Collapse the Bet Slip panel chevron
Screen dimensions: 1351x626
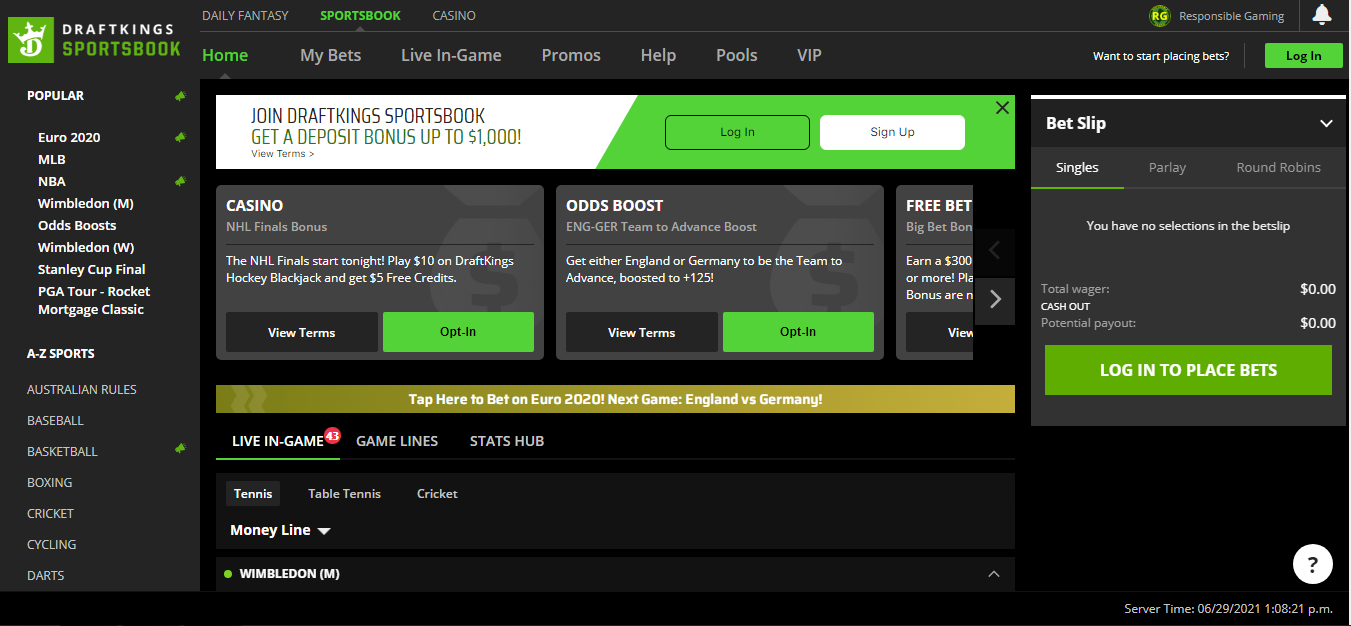[x=1326, y=124]
